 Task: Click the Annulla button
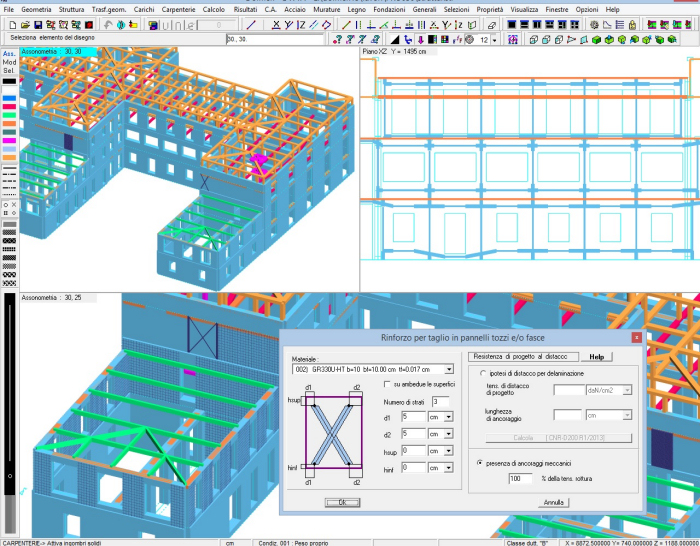point(555,502)
